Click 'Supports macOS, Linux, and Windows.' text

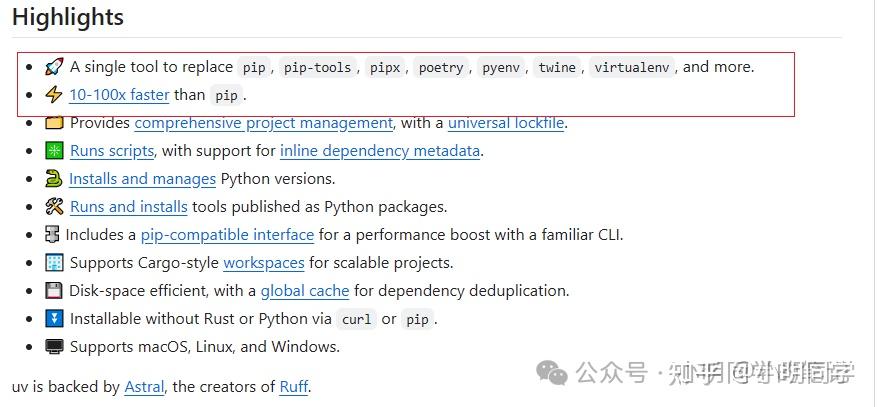[x=205, y=347]
